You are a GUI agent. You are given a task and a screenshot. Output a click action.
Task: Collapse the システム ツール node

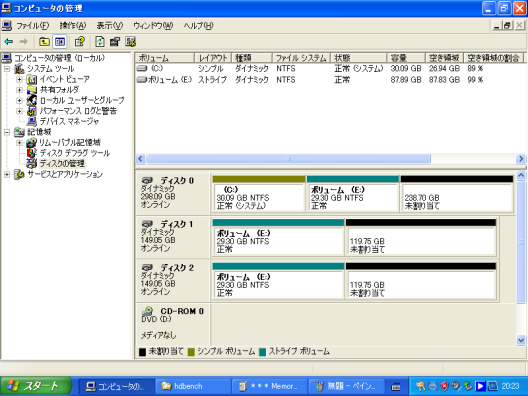click(x=7, y=69)
